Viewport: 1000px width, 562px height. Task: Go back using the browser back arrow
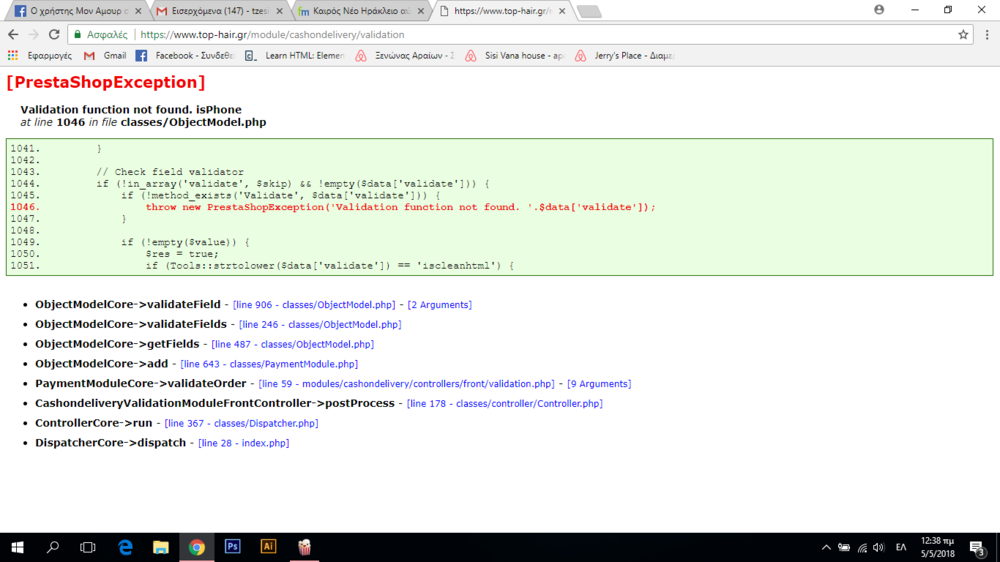13,34
